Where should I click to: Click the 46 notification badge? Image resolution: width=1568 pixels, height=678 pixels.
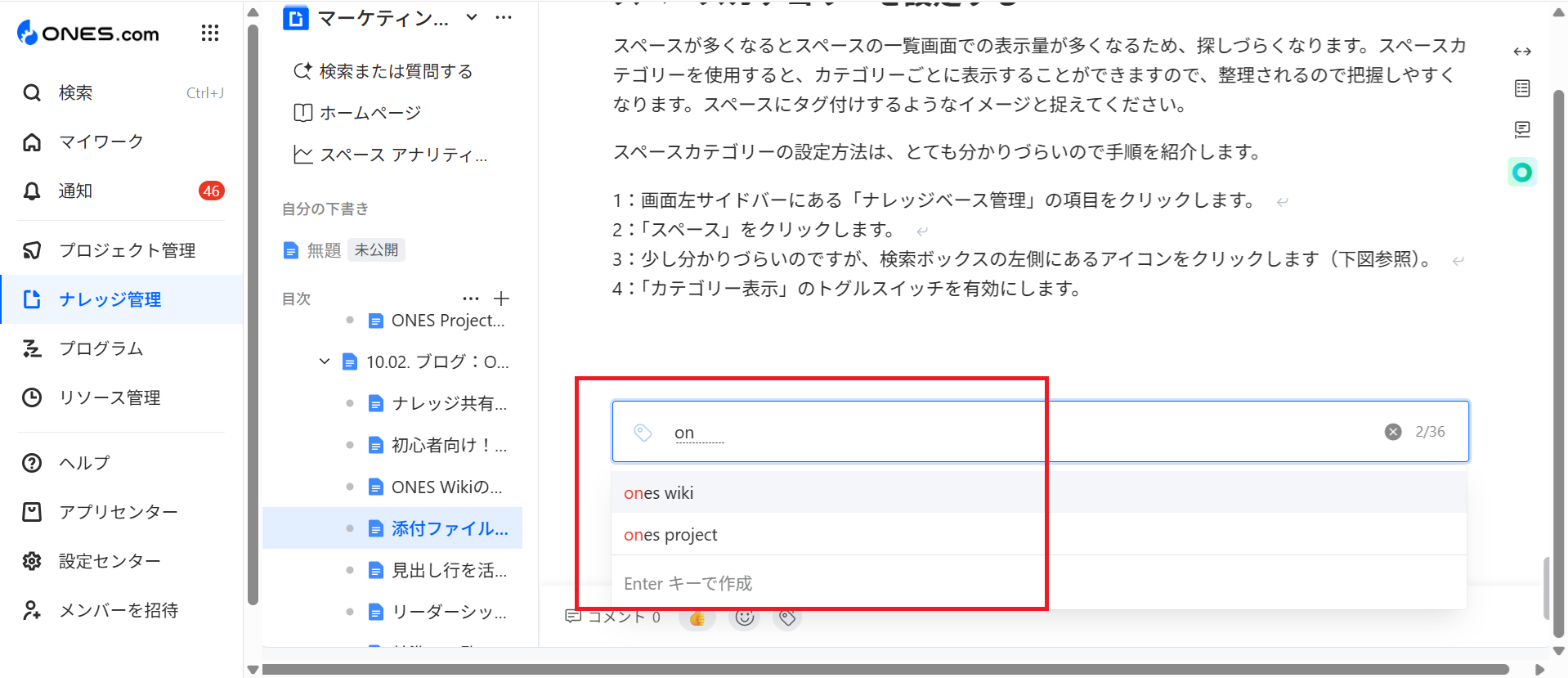[212, 191]
